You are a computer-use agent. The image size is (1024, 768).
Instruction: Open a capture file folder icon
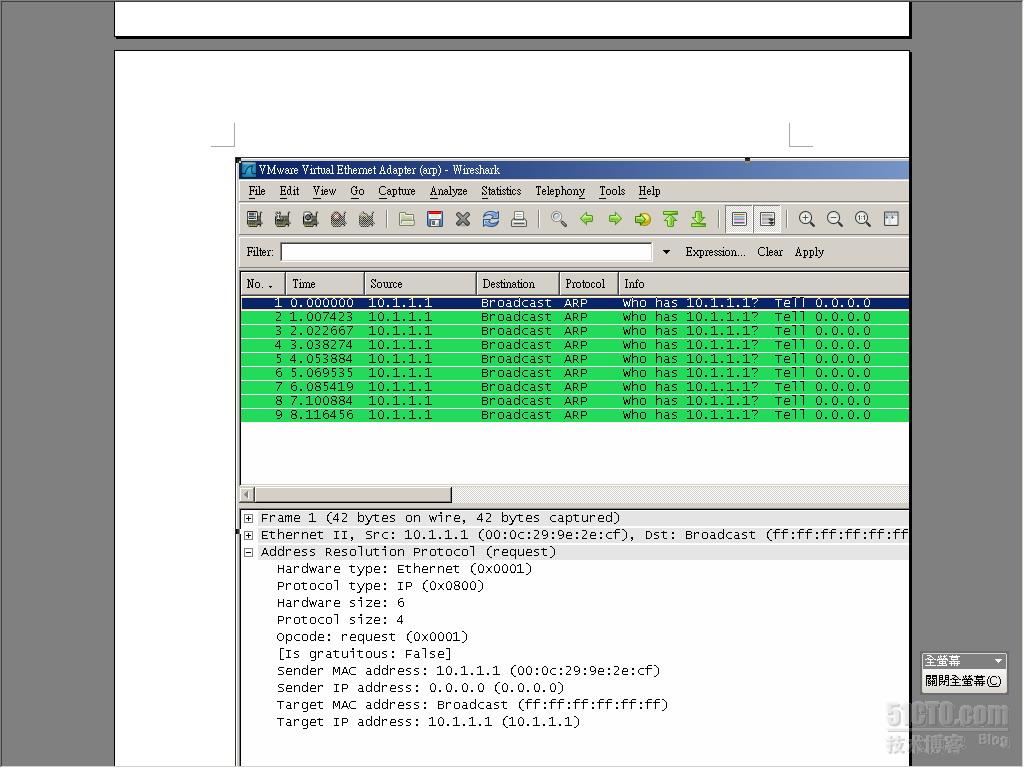point(407,219)
